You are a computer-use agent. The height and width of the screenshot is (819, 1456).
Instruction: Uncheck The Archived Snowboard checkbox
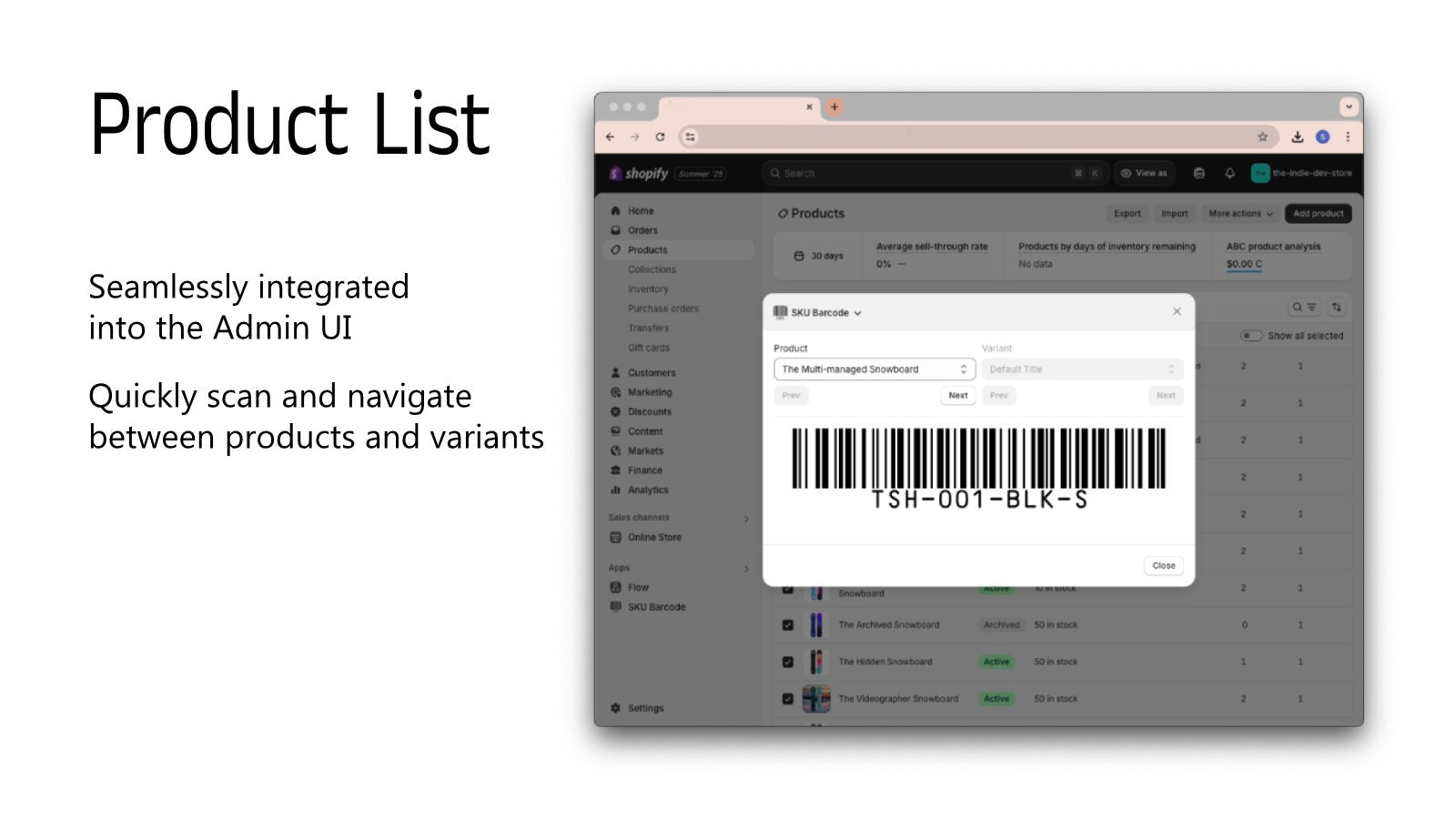(x=788, y=625)
